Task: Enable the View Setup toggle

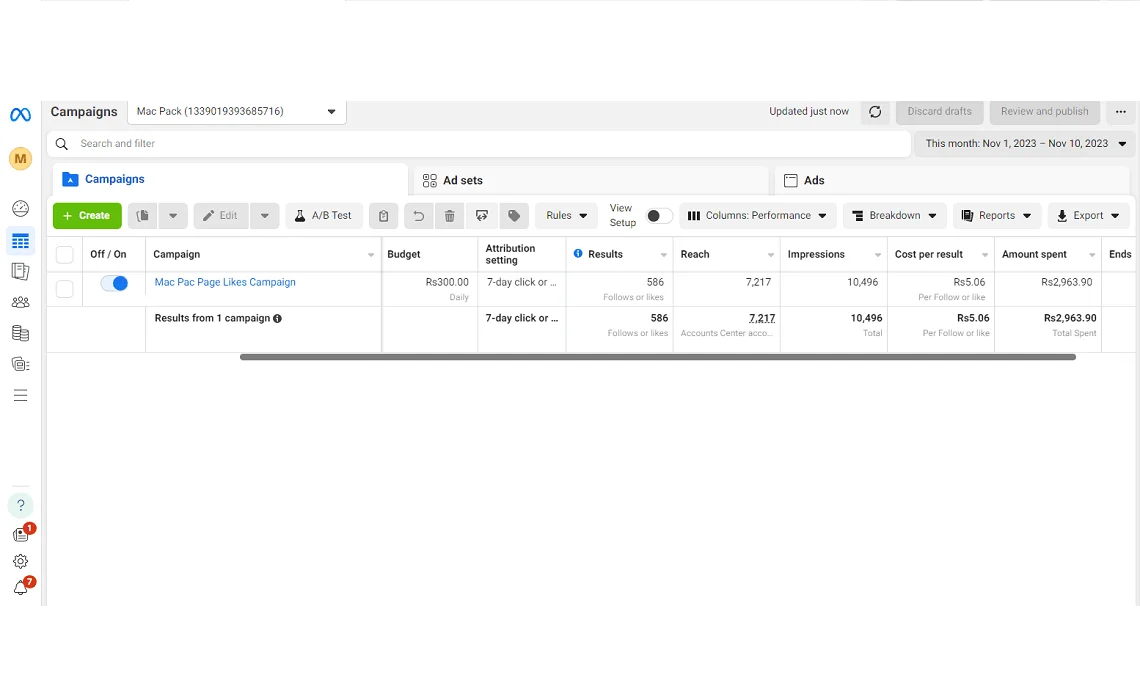Action: pyautogui.click(x=658, y=216)
